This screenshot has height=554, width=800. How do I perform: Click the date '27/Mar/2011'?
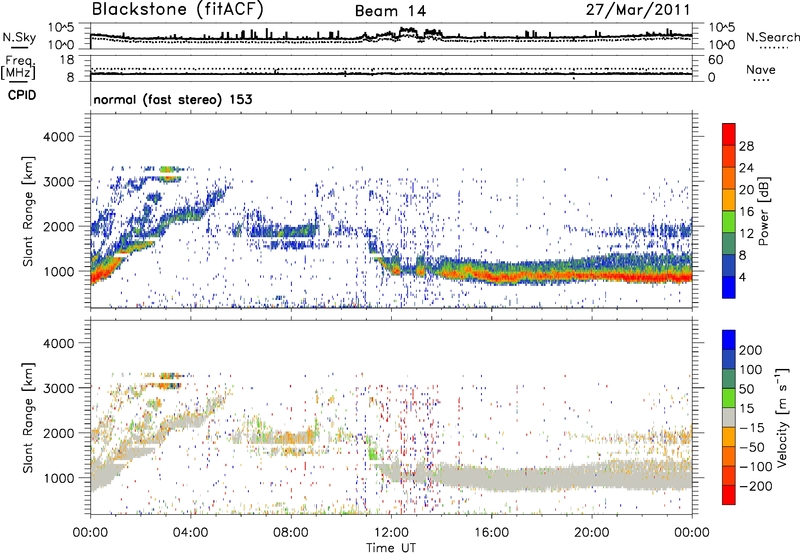[638, 10]
